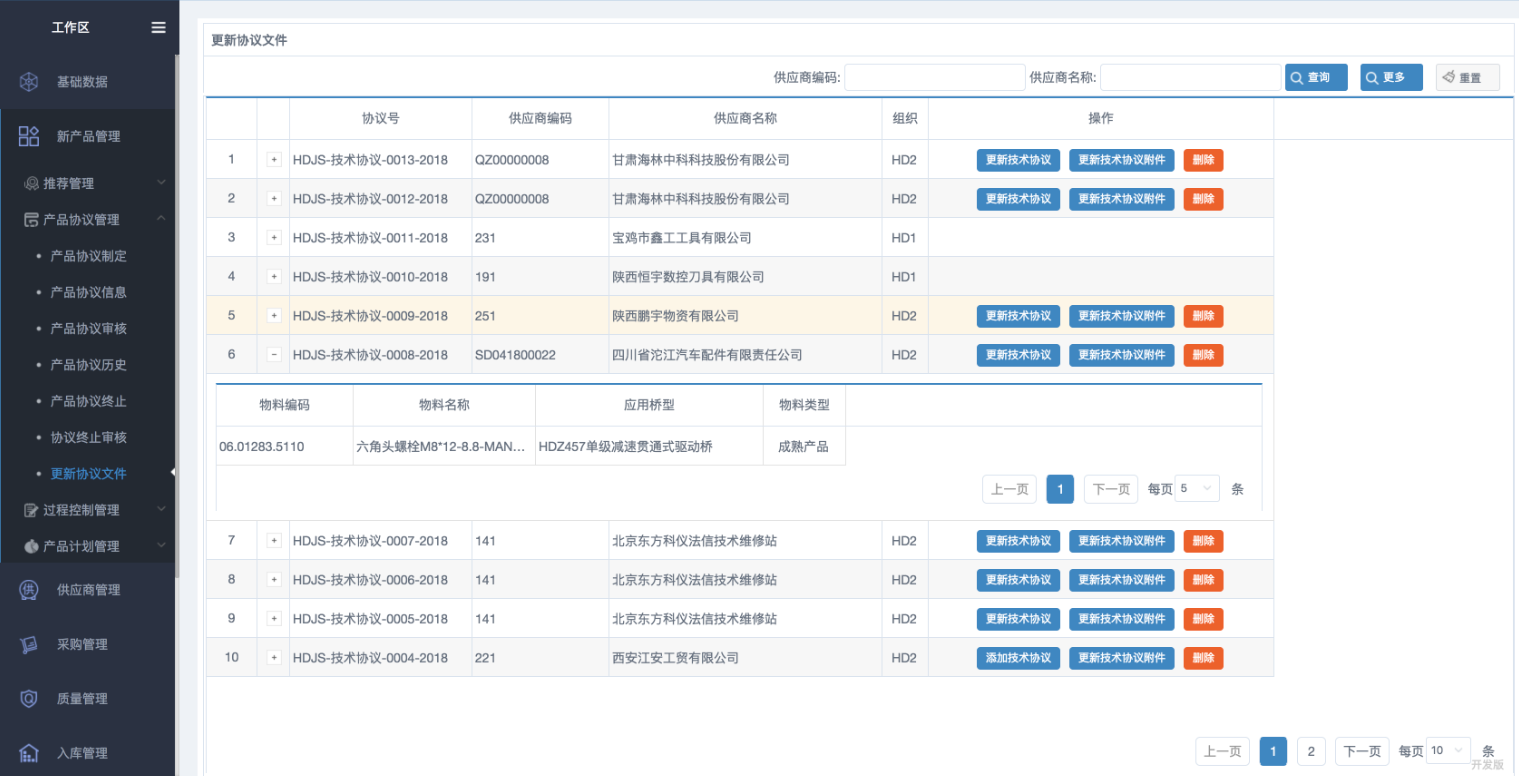Open 基础数据 via its cube icon
Viewport: 1519px width, 776px height.
(x=29, y=82)
